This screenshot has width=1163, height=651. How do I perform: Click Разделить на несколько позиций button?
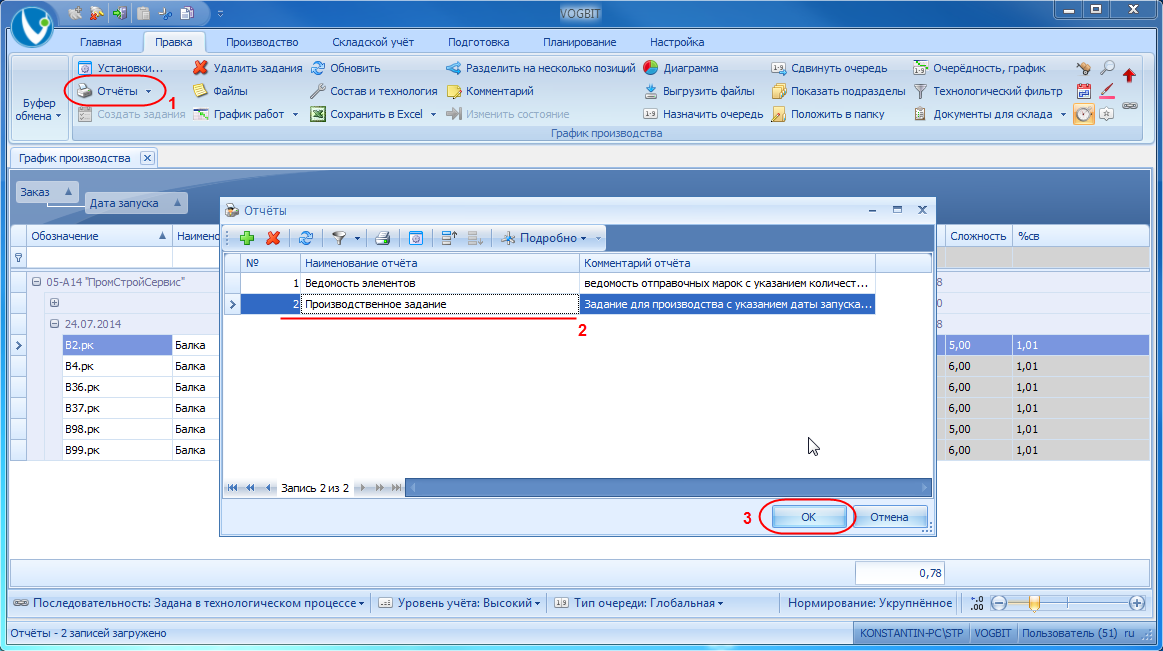[x=541, y=68]
